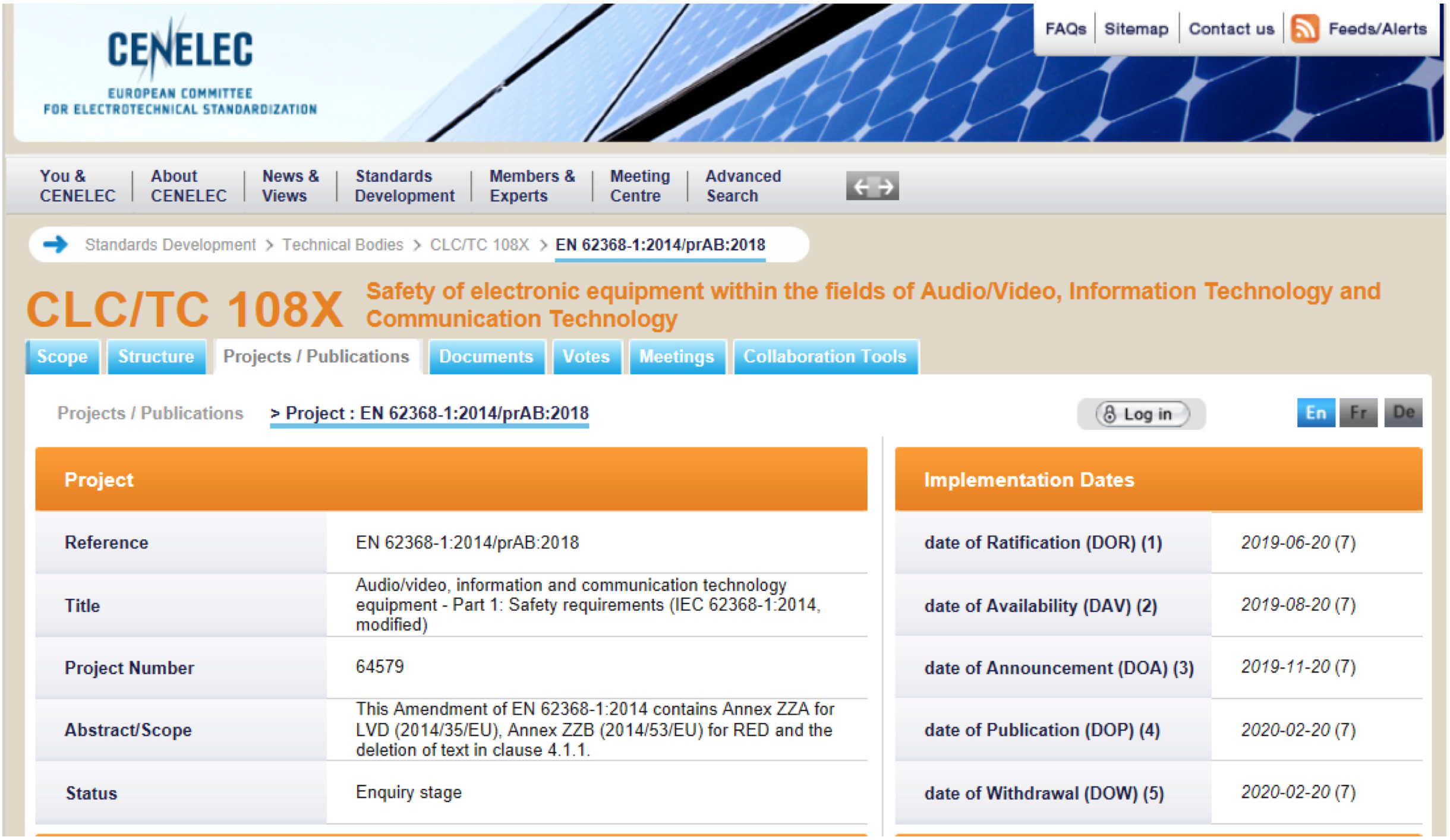Switch language to German De
The width and height of the screenshot is (1450, 840).
tap(1404, 413)
